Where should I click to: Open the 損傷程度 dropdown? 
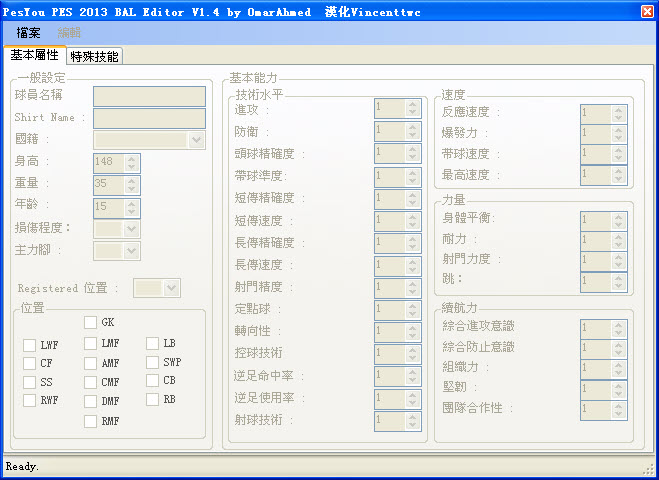pos(117,229)
